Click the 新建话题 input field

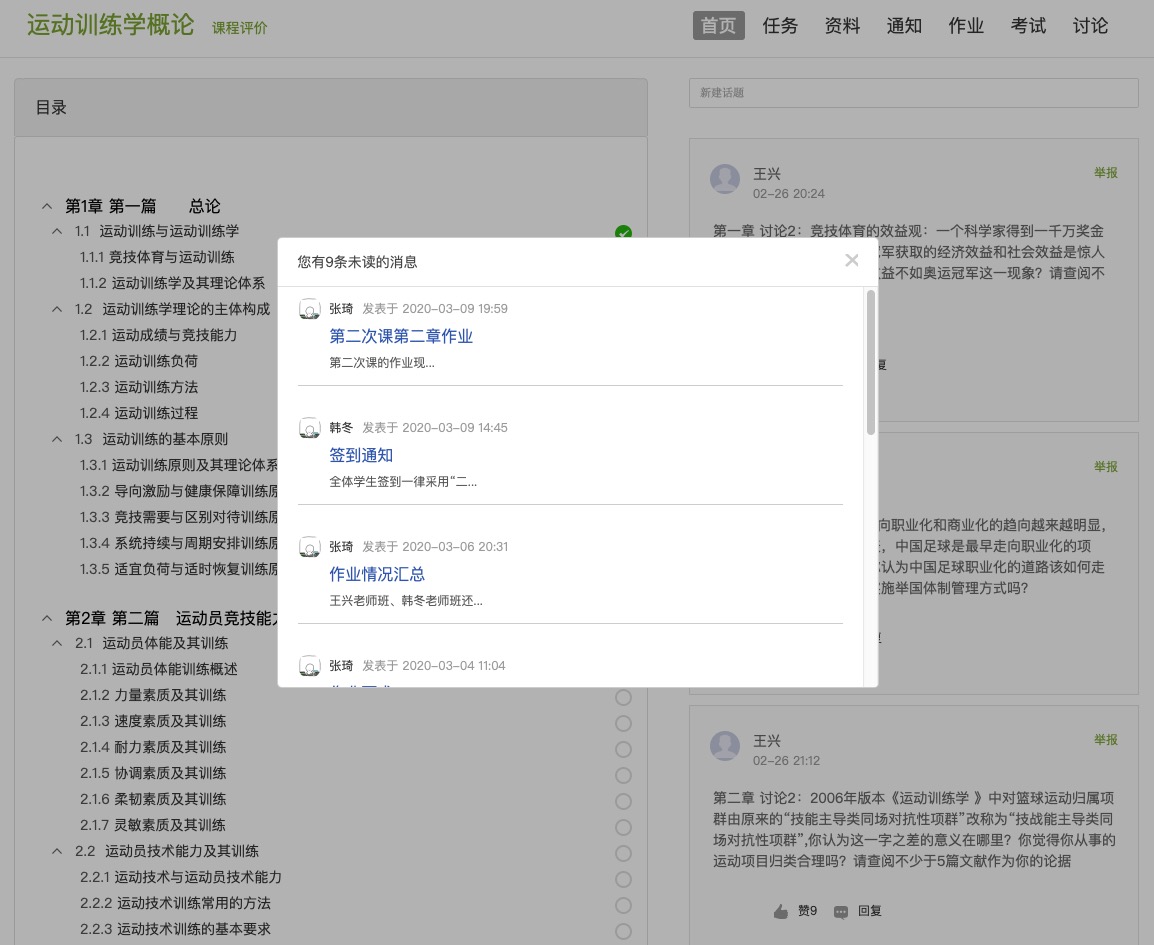pyautogui.click(x=913, y=93)
